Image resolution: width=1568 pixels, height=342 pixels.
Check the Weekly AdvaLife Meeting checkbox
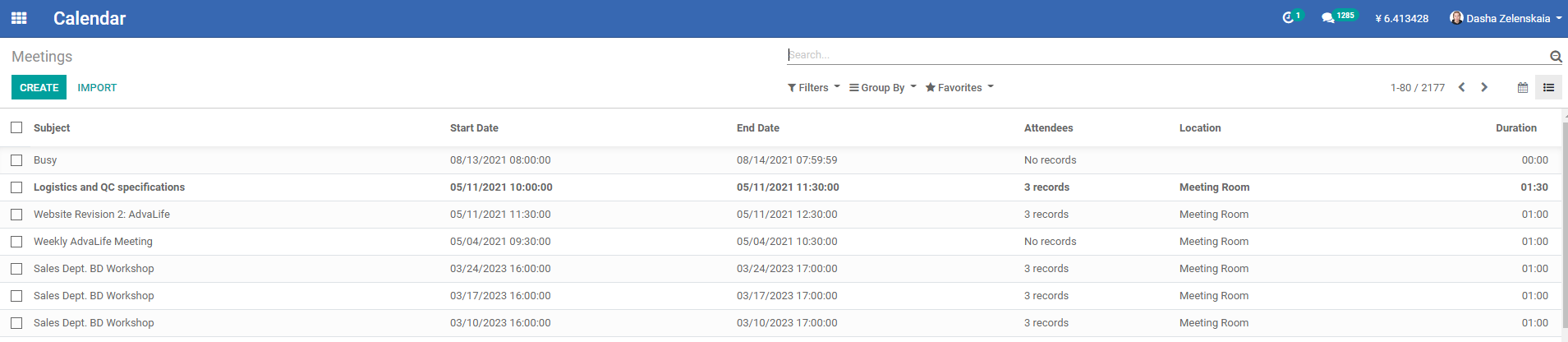pos(16,242)
